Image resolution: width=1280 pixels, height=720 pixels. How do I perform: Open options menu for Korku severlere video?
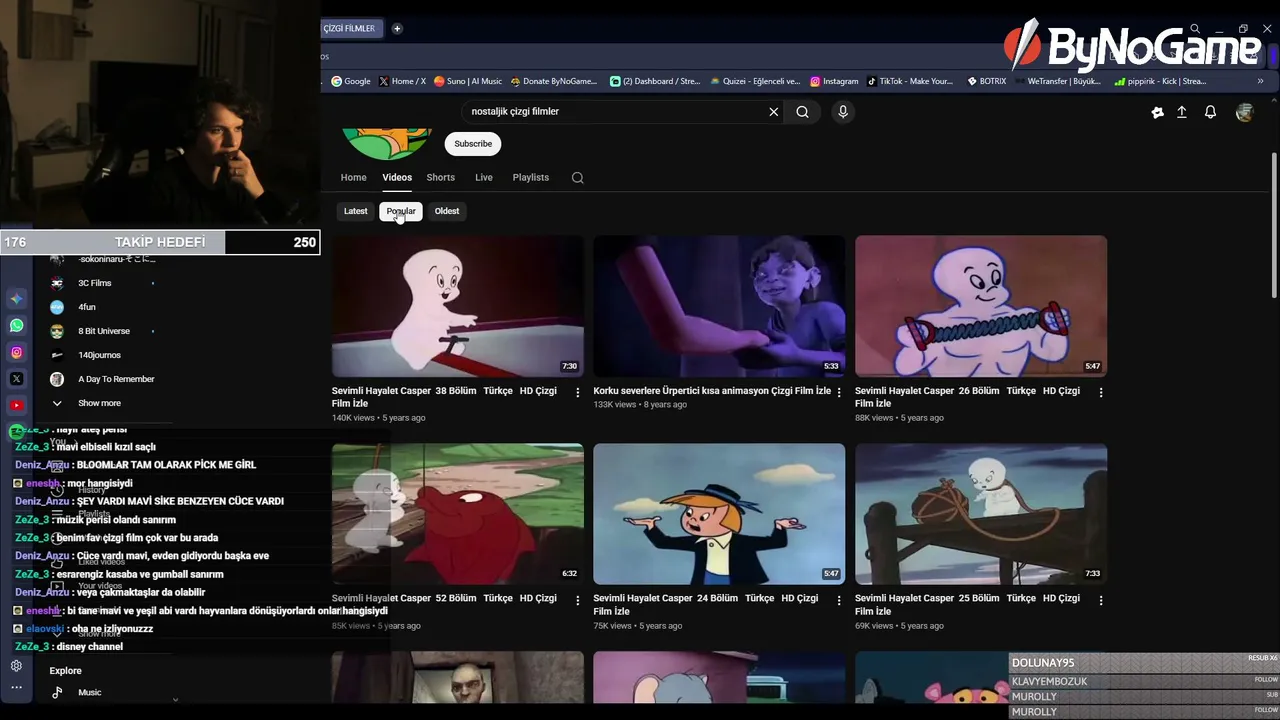838,392
